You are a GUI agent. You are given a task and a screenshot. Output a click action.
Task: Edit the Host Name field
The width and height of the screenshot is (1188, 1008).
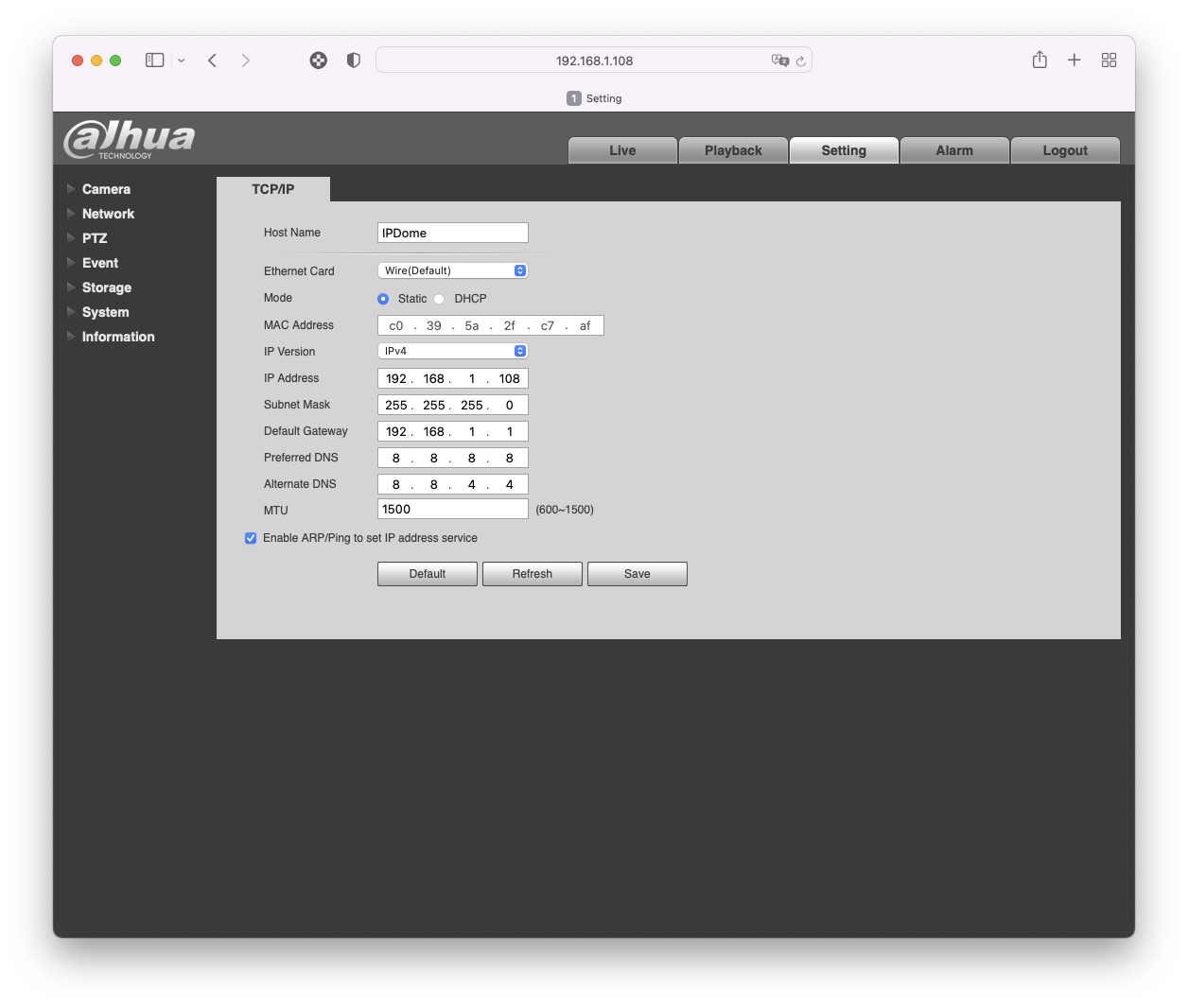(453, 233)
